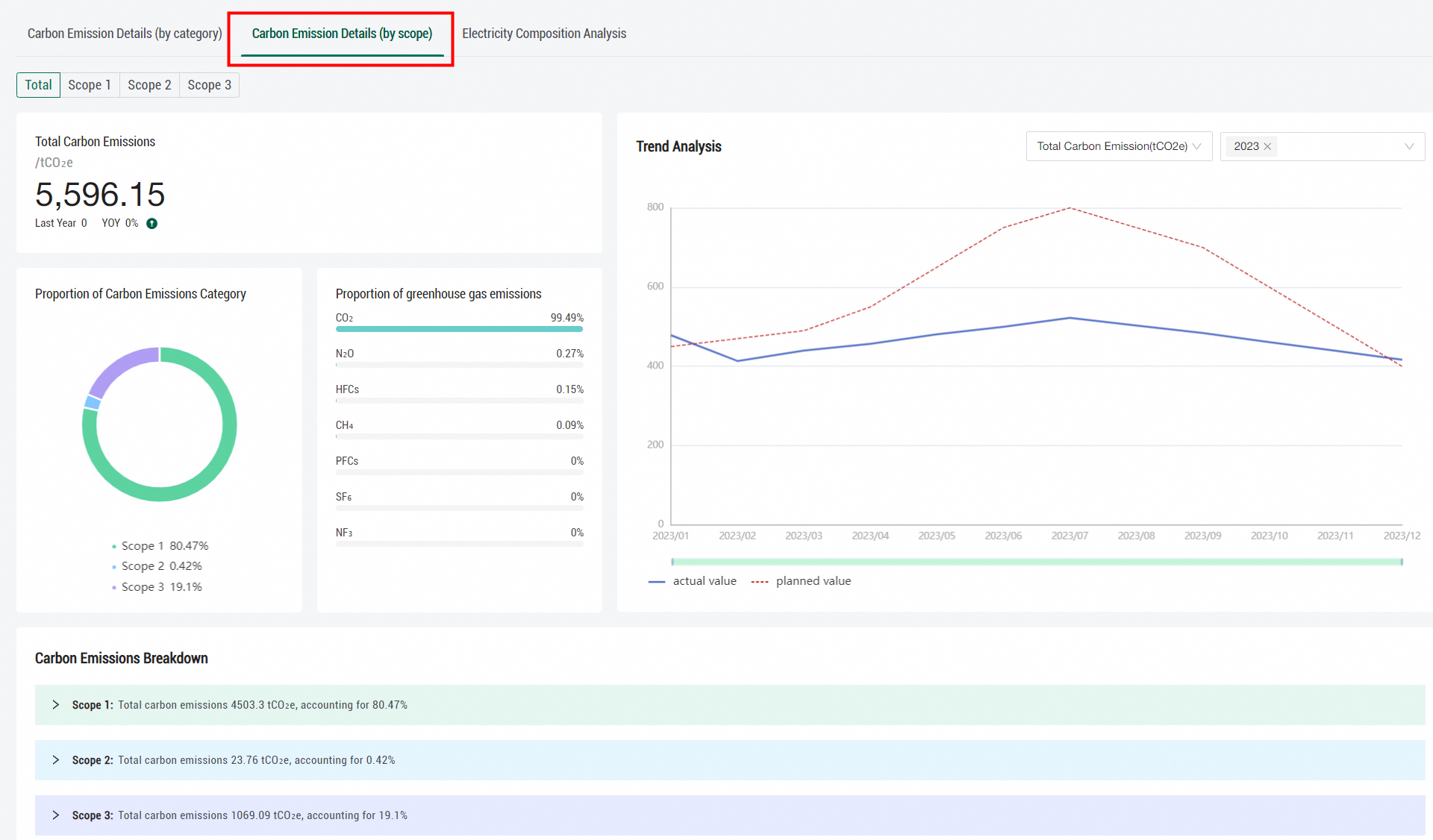Select the Scope 1 filter button

click(x=90, y=85)
